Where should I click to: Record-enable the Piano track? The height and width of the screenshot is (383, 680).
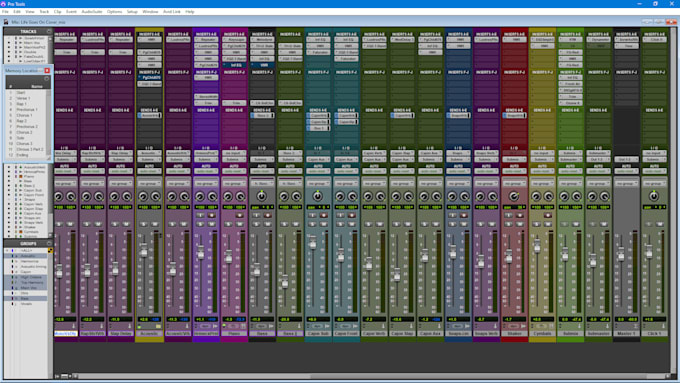(x=239, y=215)
